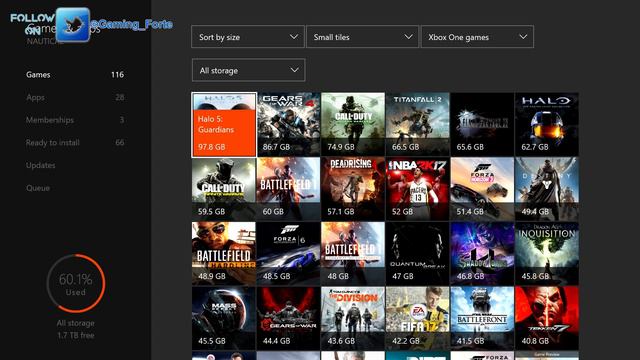Image resolution: width=640 pixels, height=360 pixels.
Task: Select the Mass Effect 45.5 GB tile
Action: (224, 318)
